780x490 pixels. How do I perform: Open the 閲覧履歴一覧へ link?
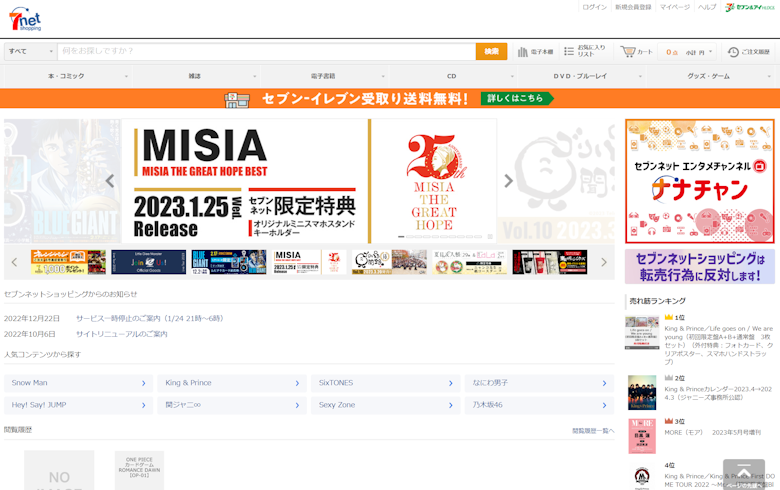click(x=593, y=431)
